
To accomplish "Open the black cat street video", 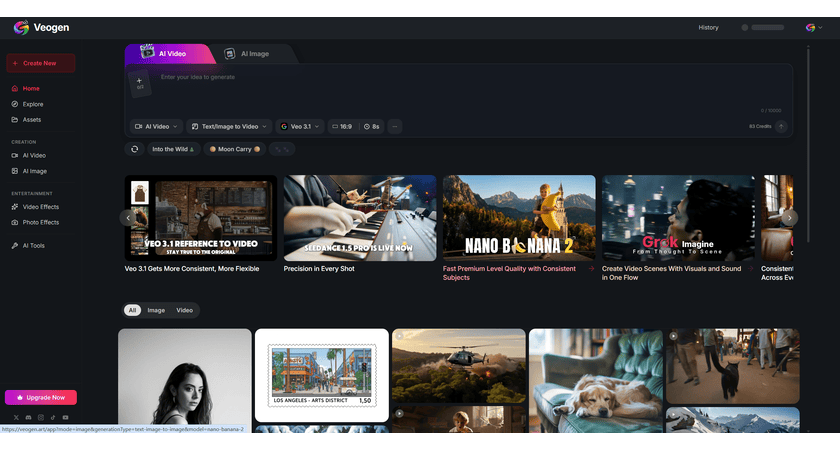I will 733,366.
